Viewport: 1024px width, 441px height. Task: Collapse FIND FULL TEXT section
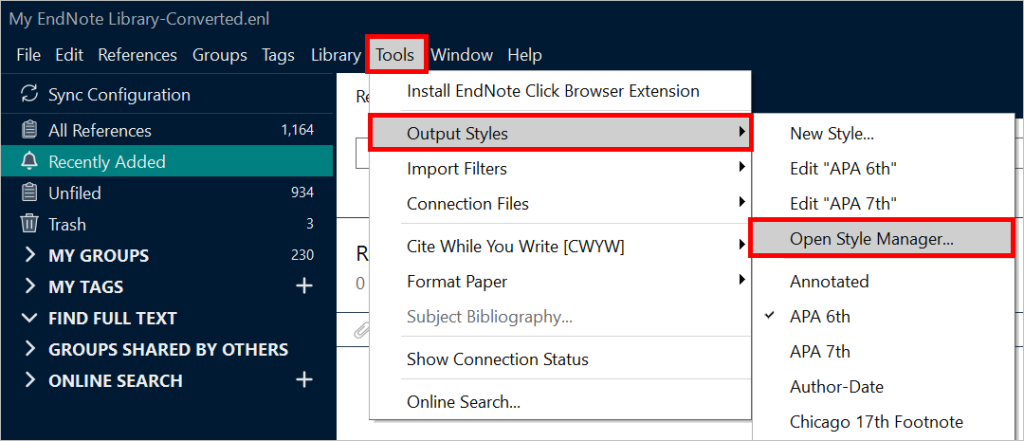[x=29, y=318]
